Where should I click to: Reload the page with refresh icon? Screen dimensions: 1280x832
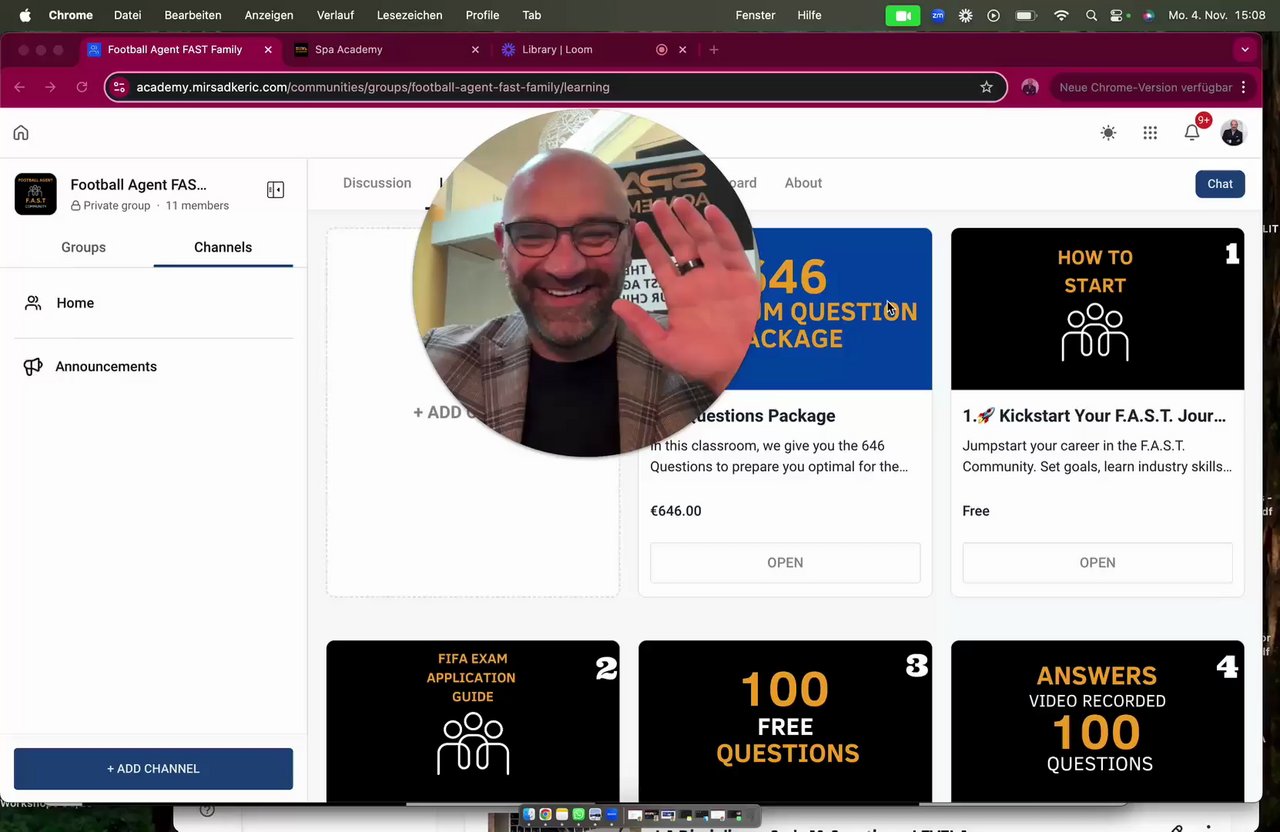coord(82,87)
